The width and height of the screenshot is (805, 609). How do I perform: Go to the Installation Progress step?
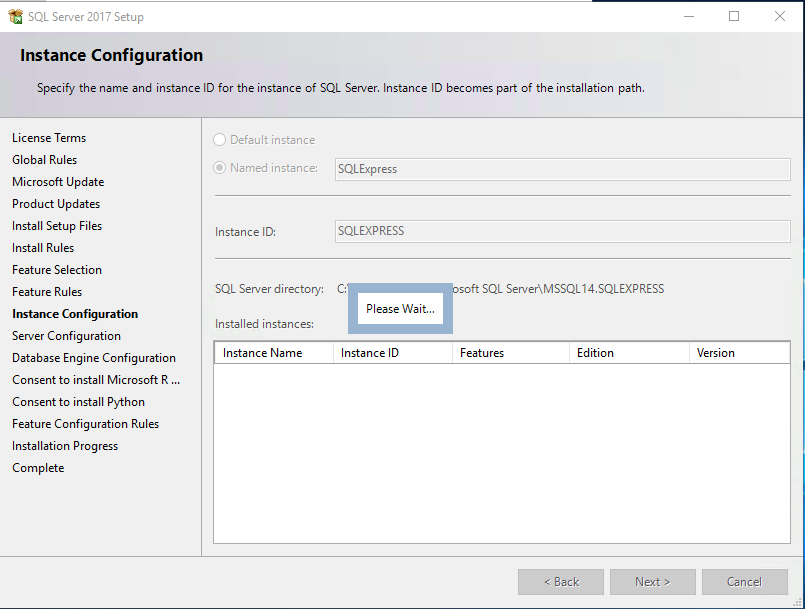pos(65,446)
